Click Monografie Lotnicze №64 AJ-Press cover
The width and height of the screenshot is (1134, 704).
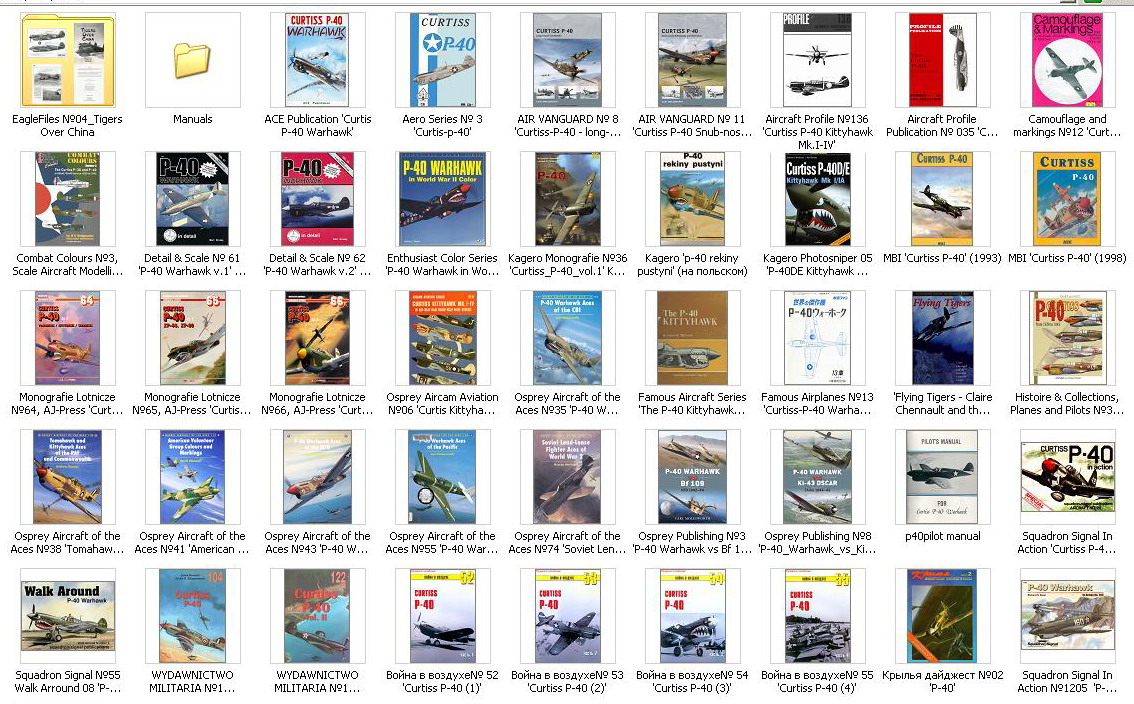click(67, 338)
